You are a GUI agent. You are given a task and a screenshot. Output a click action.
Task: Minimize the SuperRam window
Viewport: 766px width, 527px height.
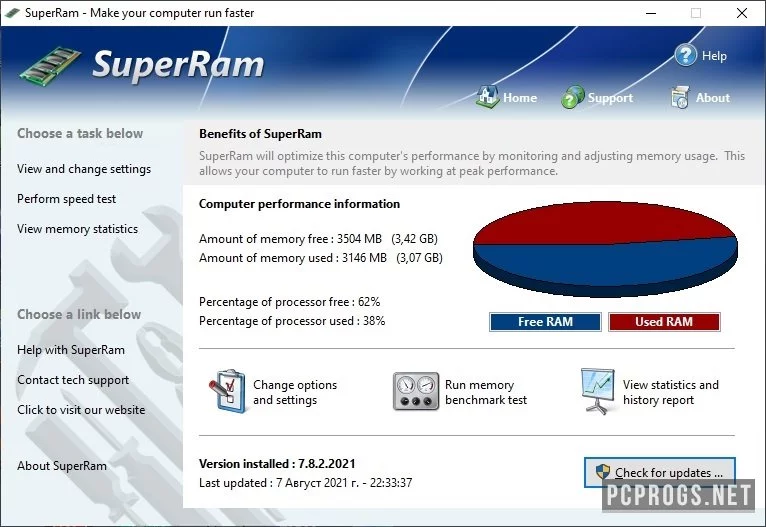[651, 13]
